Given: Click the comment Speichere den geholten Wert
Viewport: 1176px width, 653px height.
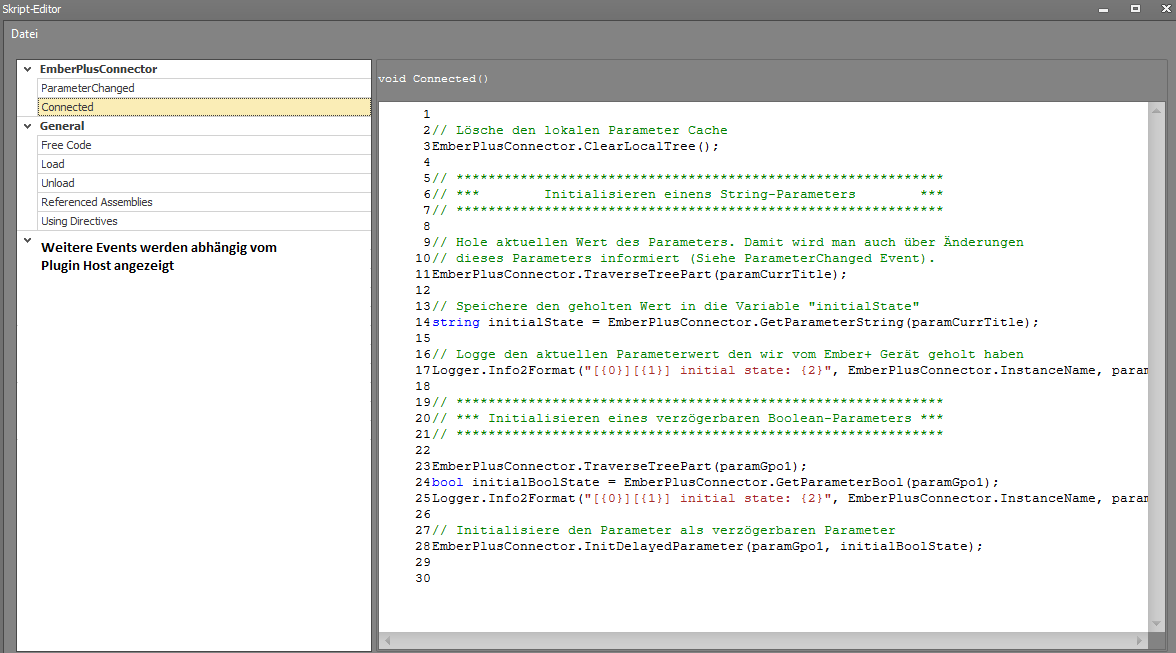Looking at the screenshot, I should [676, 307].
